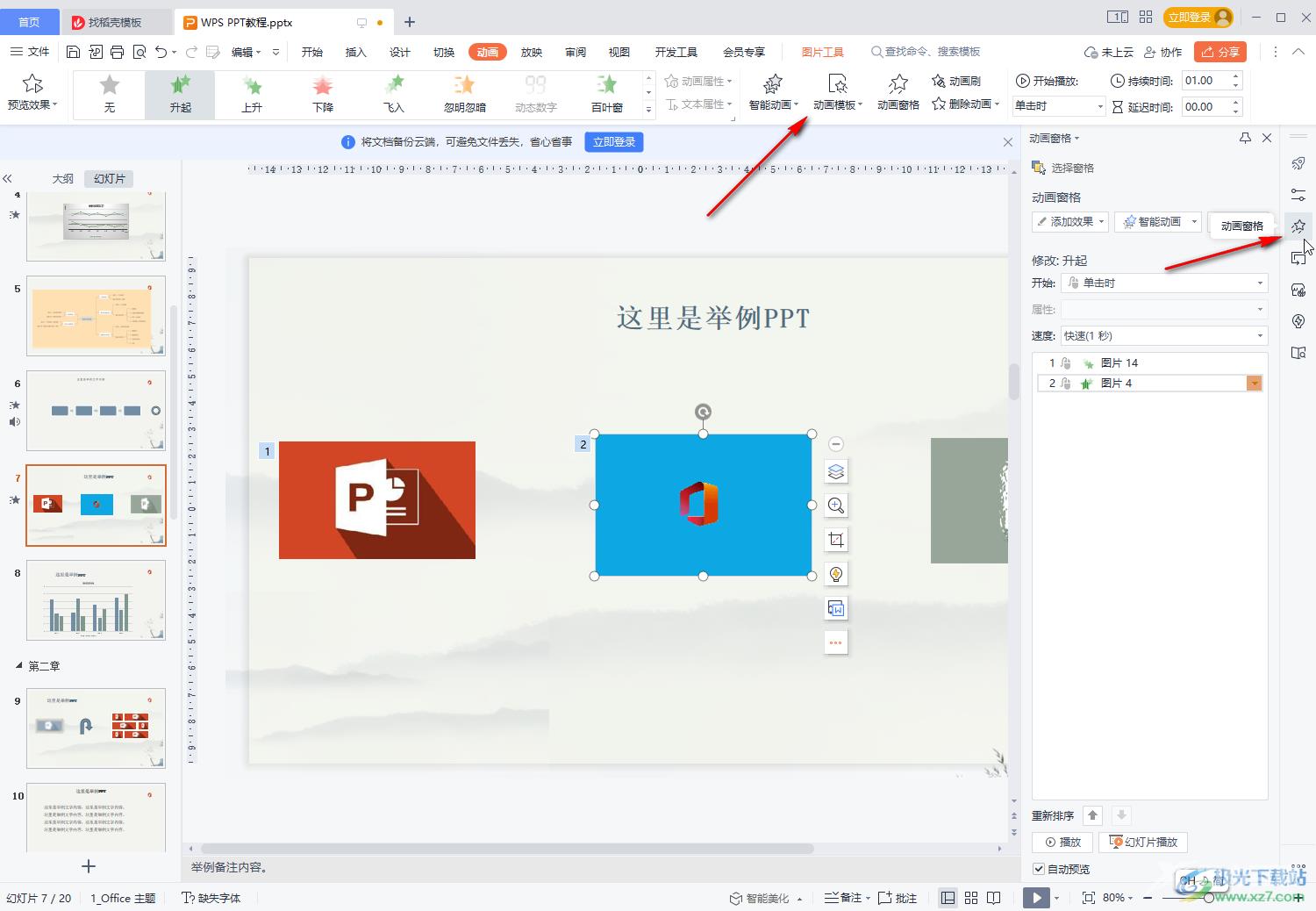Open the 开始 start trigger dropdown (单击时)
Screen dimensions: 1316x911
(1164, 283)
